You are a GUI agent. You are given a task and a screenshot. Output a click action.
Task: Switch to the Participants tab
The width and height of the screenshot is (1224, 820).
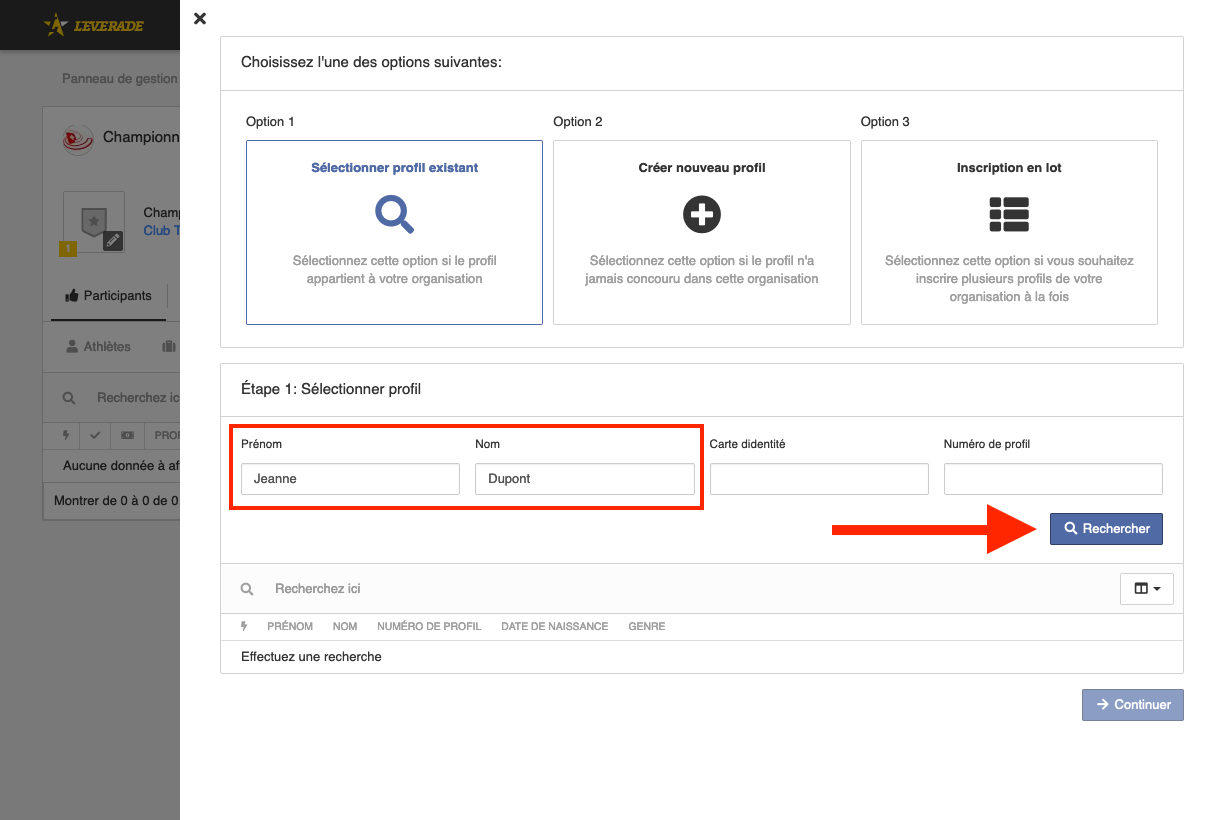coord(108,296)
